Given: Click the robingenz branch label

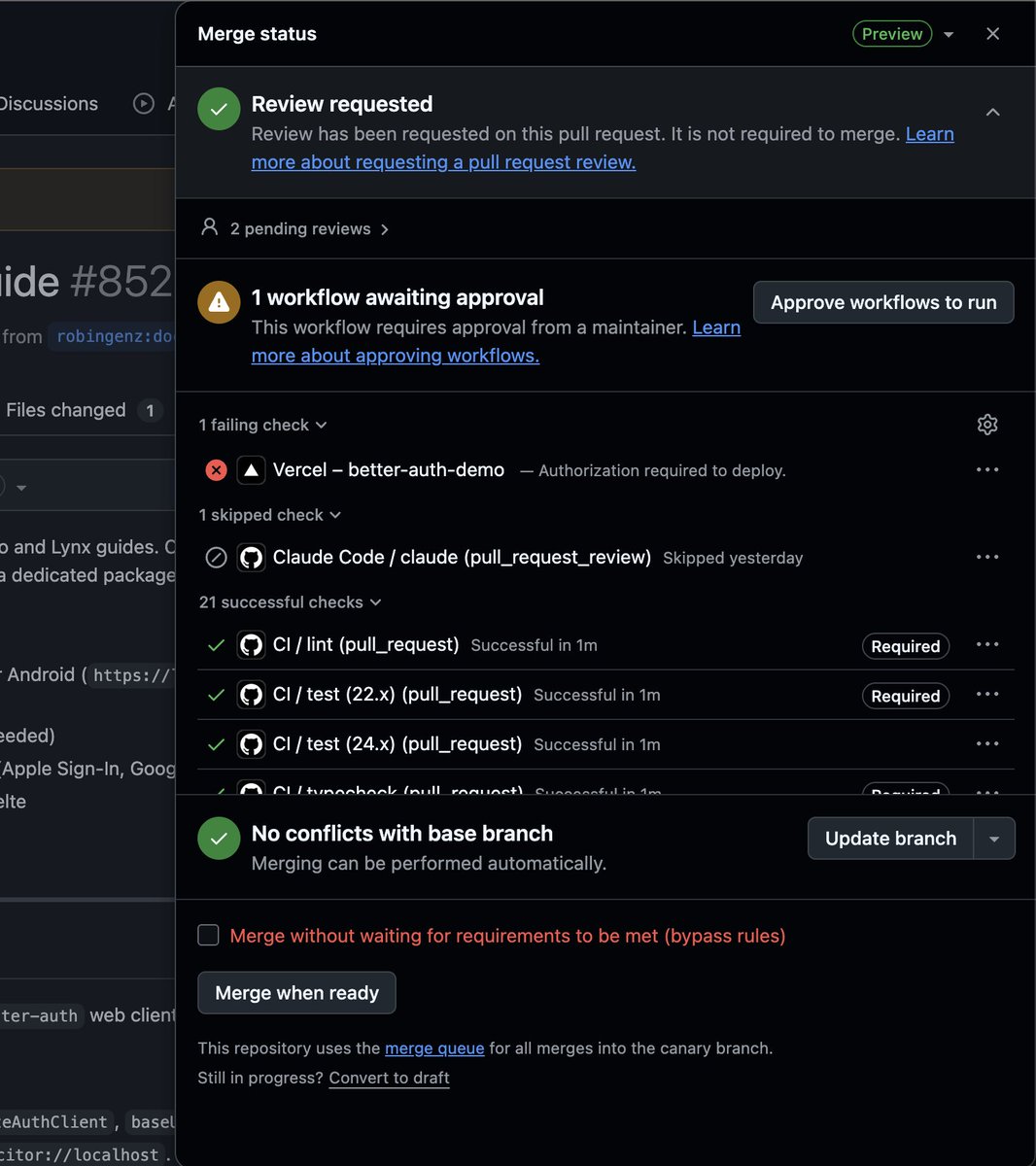Looking at the screenshot, I should [x=114, y=336].
